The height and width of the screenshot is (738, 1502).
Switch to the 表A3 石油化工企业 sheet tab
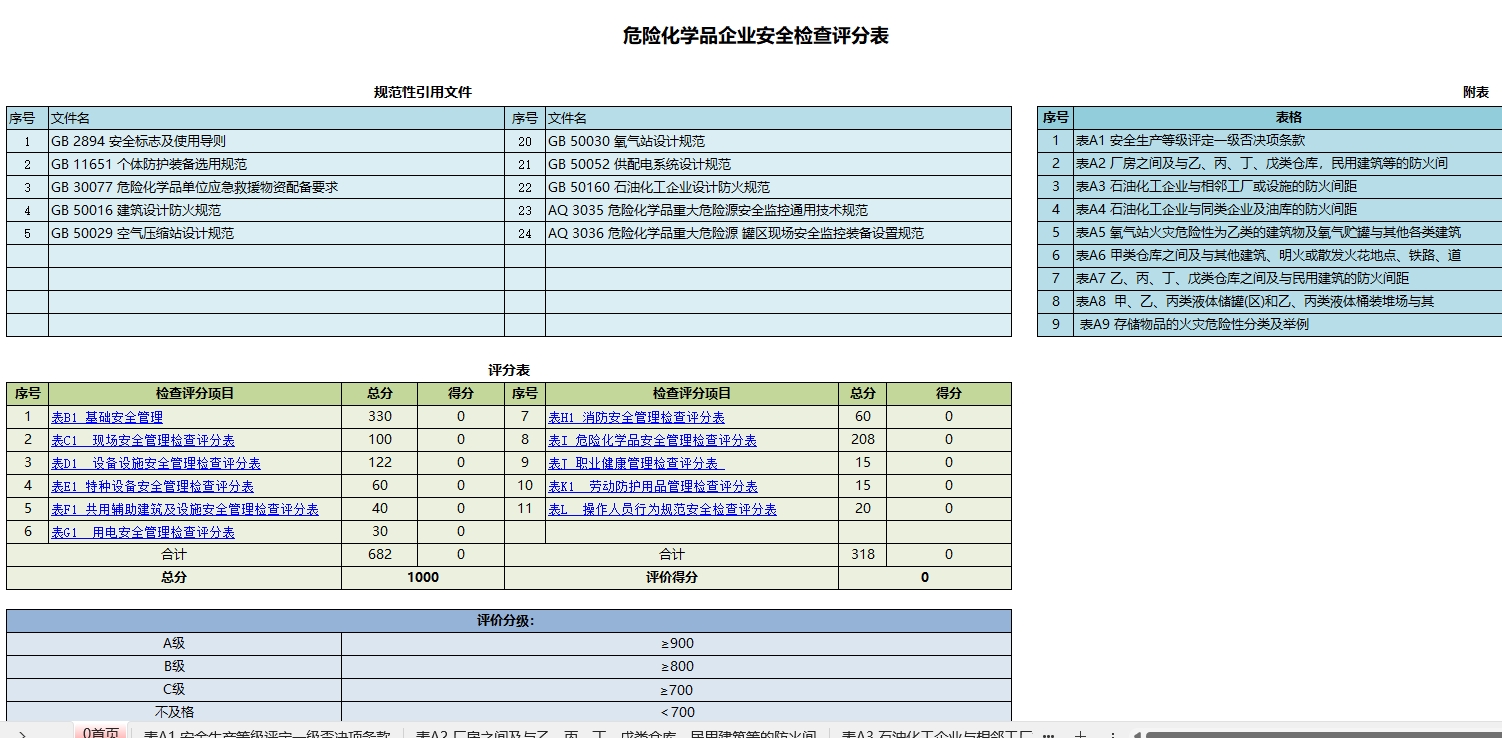936,732
